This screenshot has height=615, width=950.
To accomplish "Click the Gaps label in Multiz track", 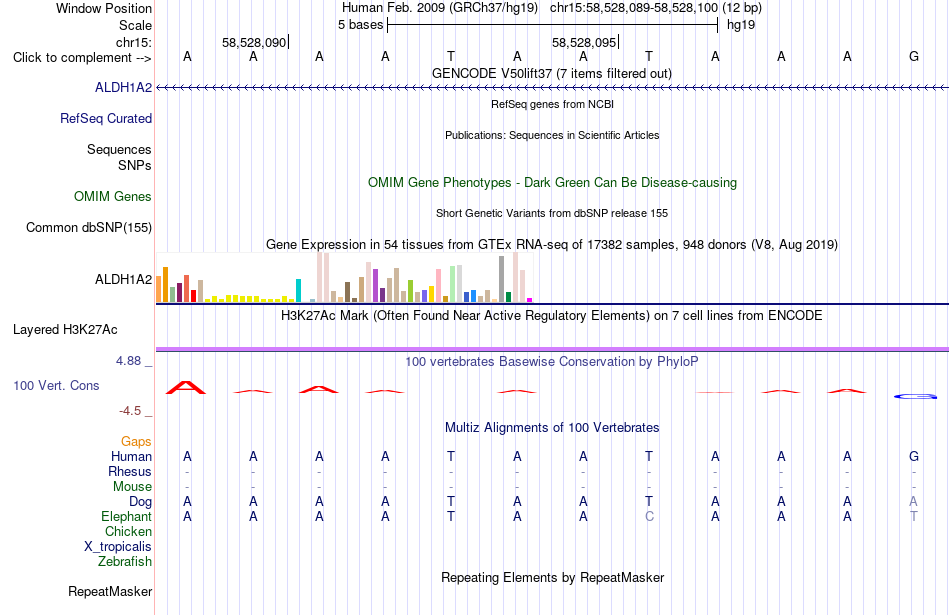I will [x=136, y=442].
